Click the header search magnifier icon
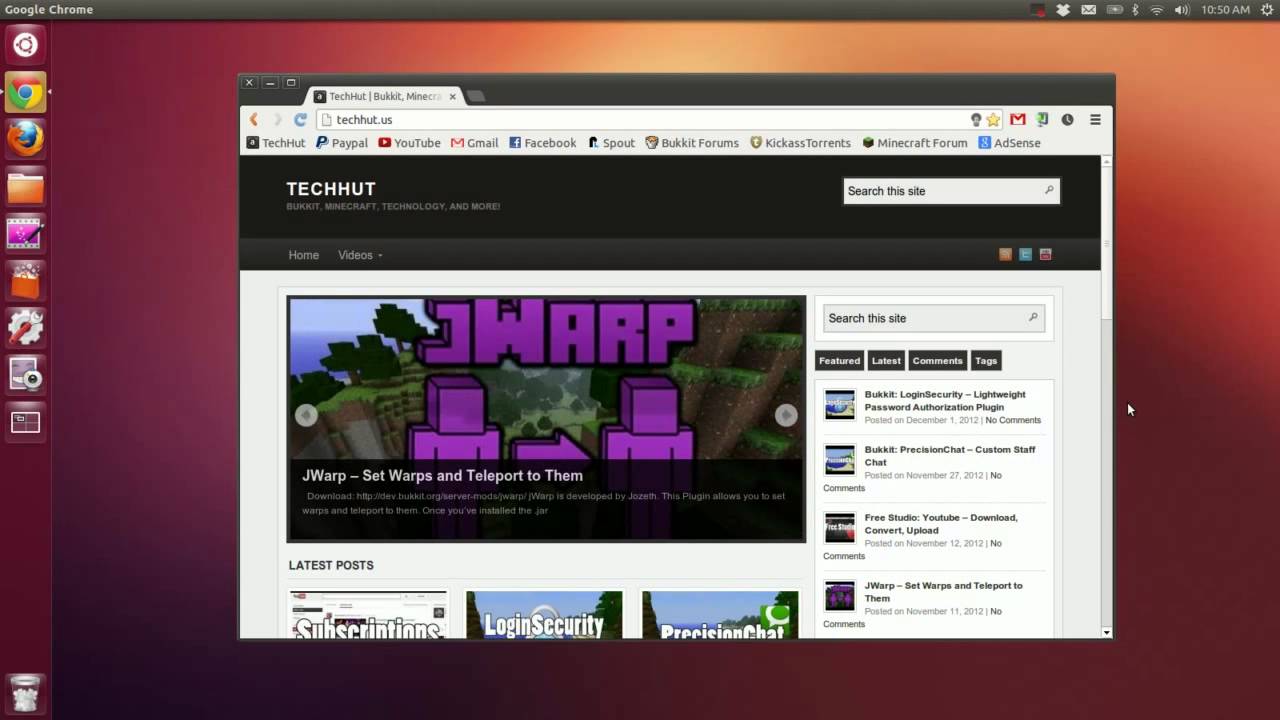Image resolution: width=1280 pixels, height=720 pixels. [x=1049, y=190]
